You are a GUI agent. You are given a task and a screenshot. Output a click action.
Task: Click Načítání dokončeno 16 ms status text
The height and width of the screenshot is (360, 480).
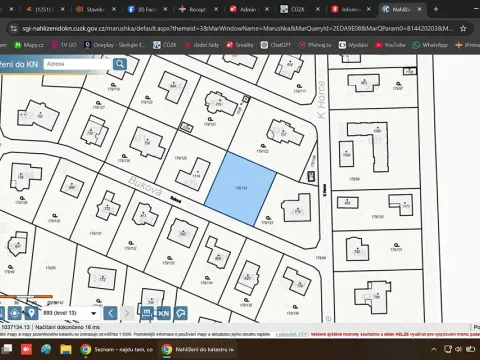(68, 327)
